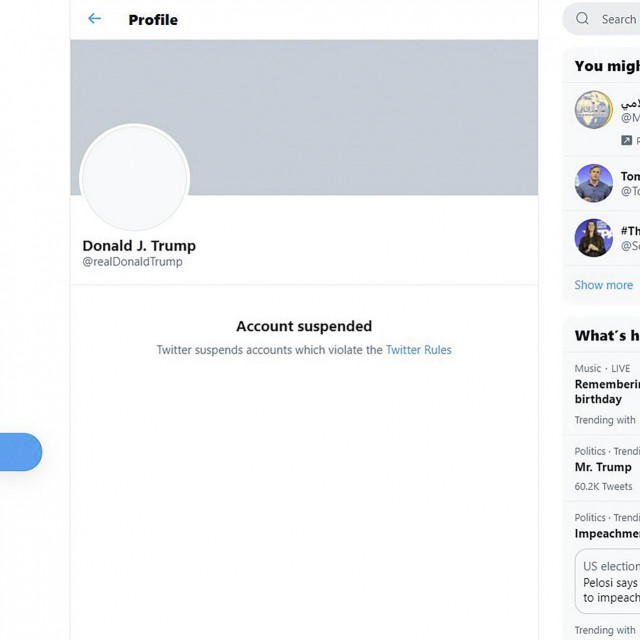The width and height of the screenshot is (640, 640).
Task: Open the Pelosi US election news card
Action: click(610, 582)
